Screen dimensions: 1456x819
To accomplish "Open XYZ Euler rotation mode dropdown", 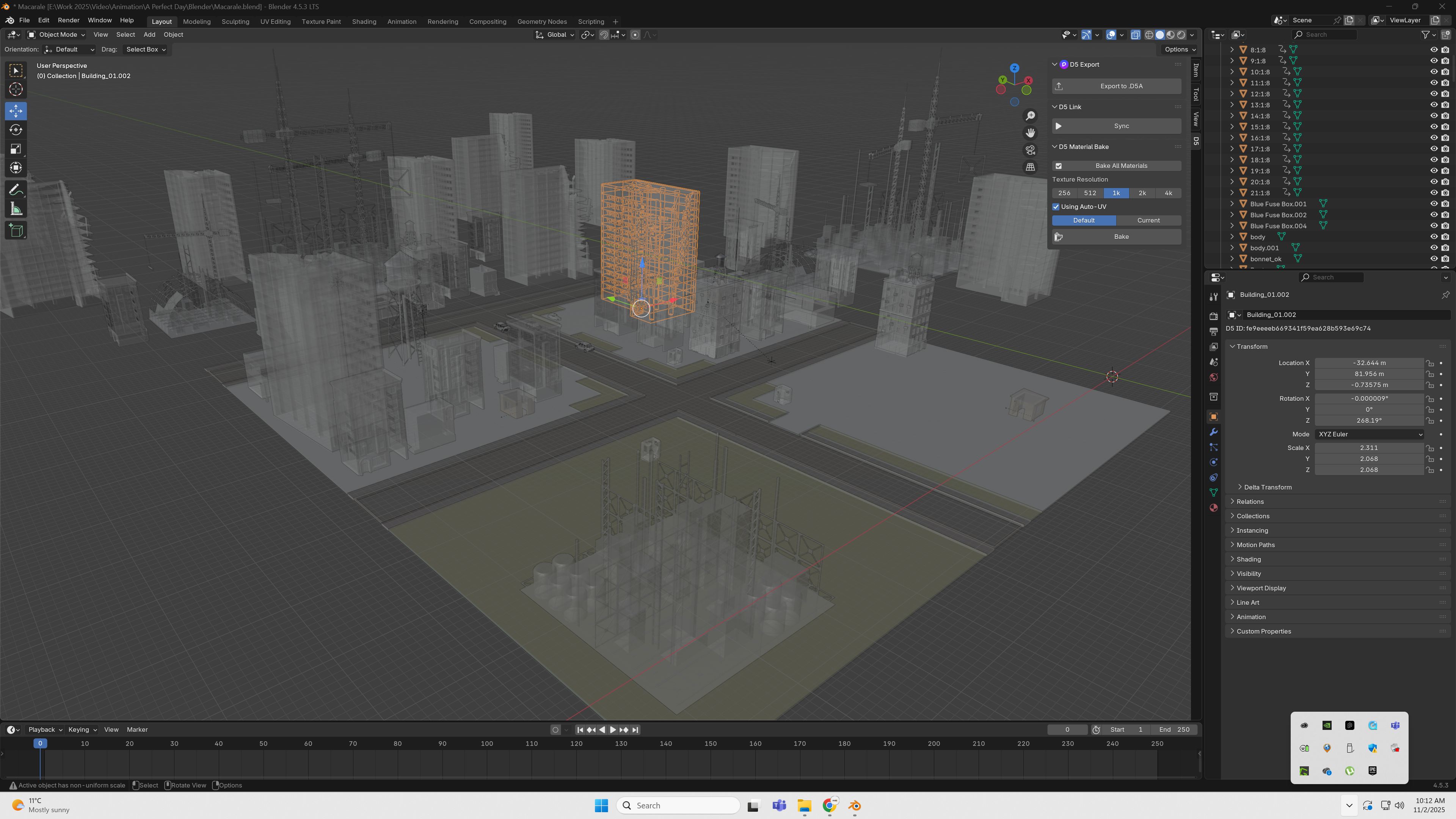I will coord(1370,434).
